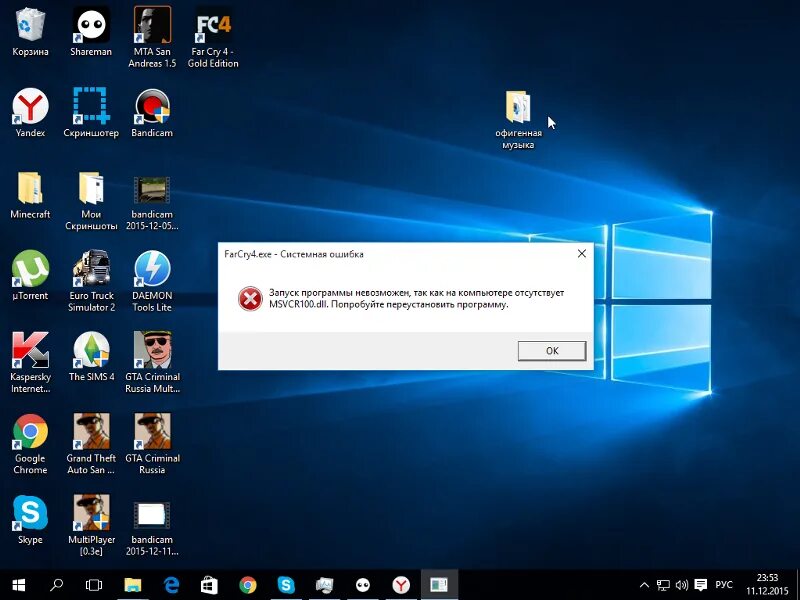This screenshot has height=600, width=800.
Task: Select the µTorrent desktop shortcut
Action: pyautogui.click(x=30, y=276)
